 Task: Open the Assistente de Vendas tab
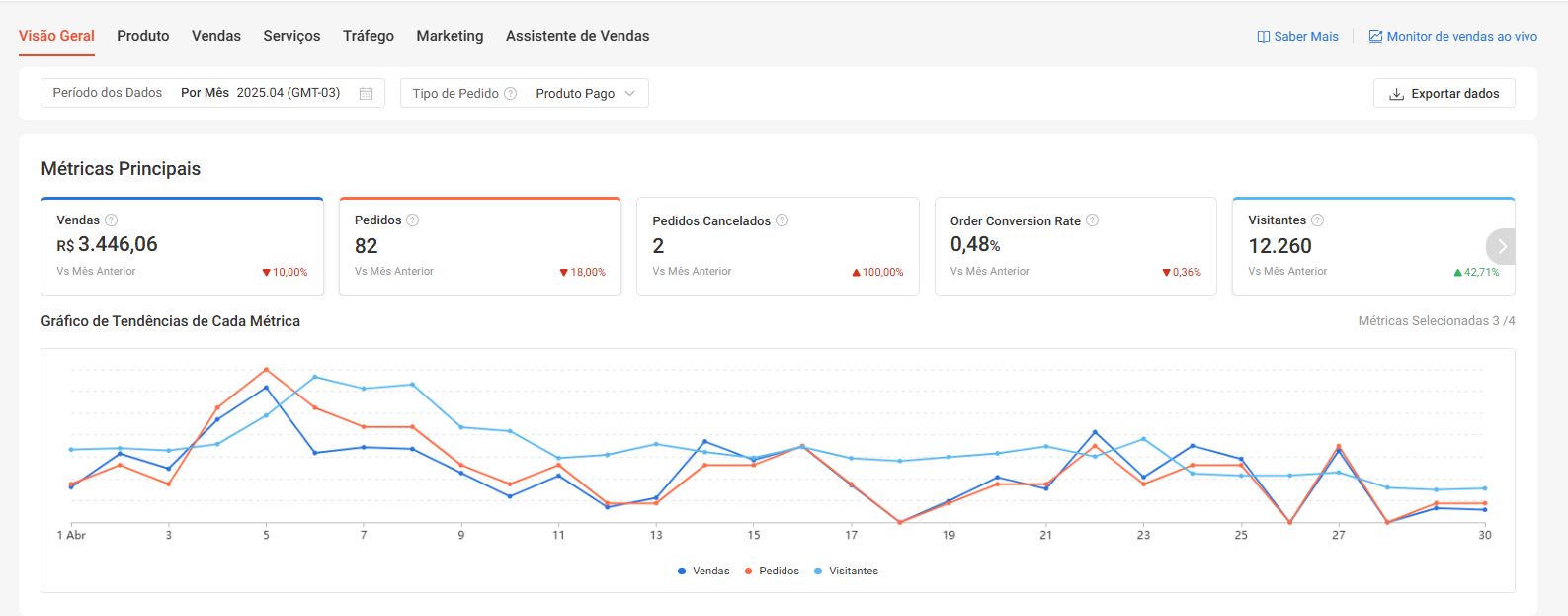[x=577, y=36]
